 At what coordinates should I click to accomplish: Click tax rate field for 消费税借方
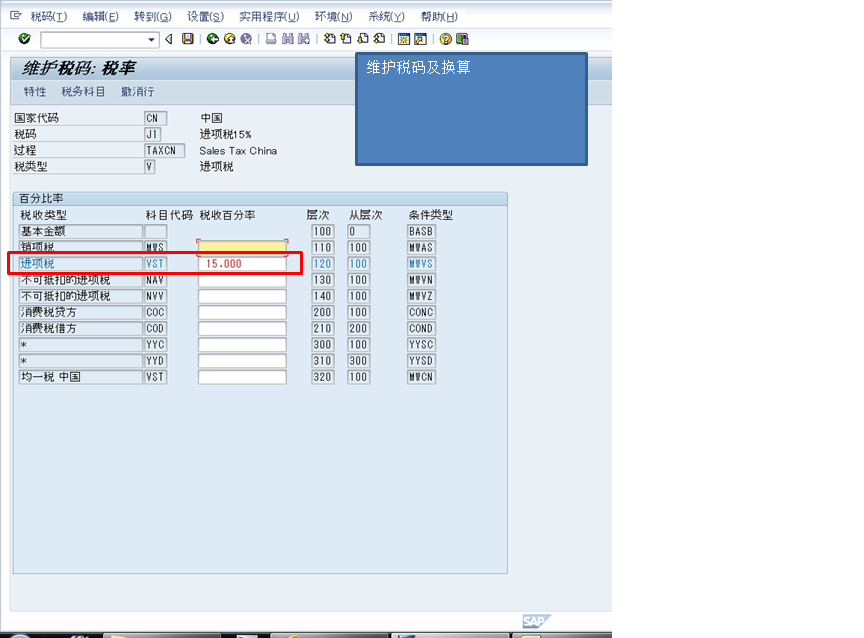tap(242, 328)
